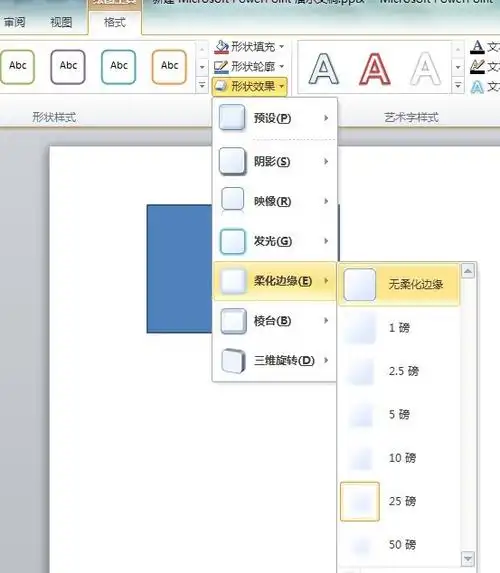Image resolution: width=500 pixels, height=573 pixels.
Task: Click the 阴影 shadow effect icon
Action: tap(232, 161)
